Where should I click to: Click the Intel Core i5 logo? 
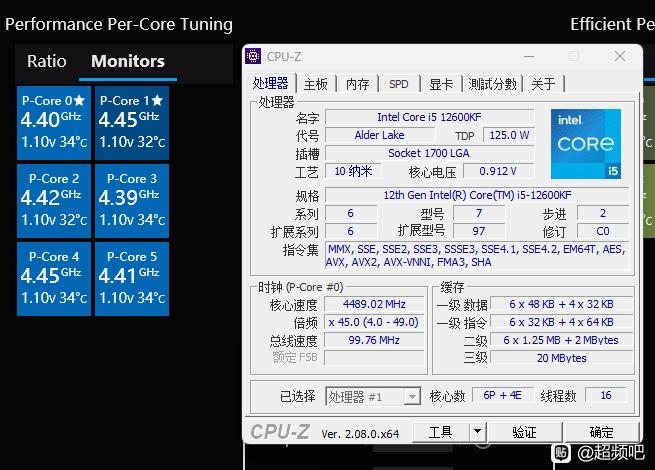[x=586, y=144]
